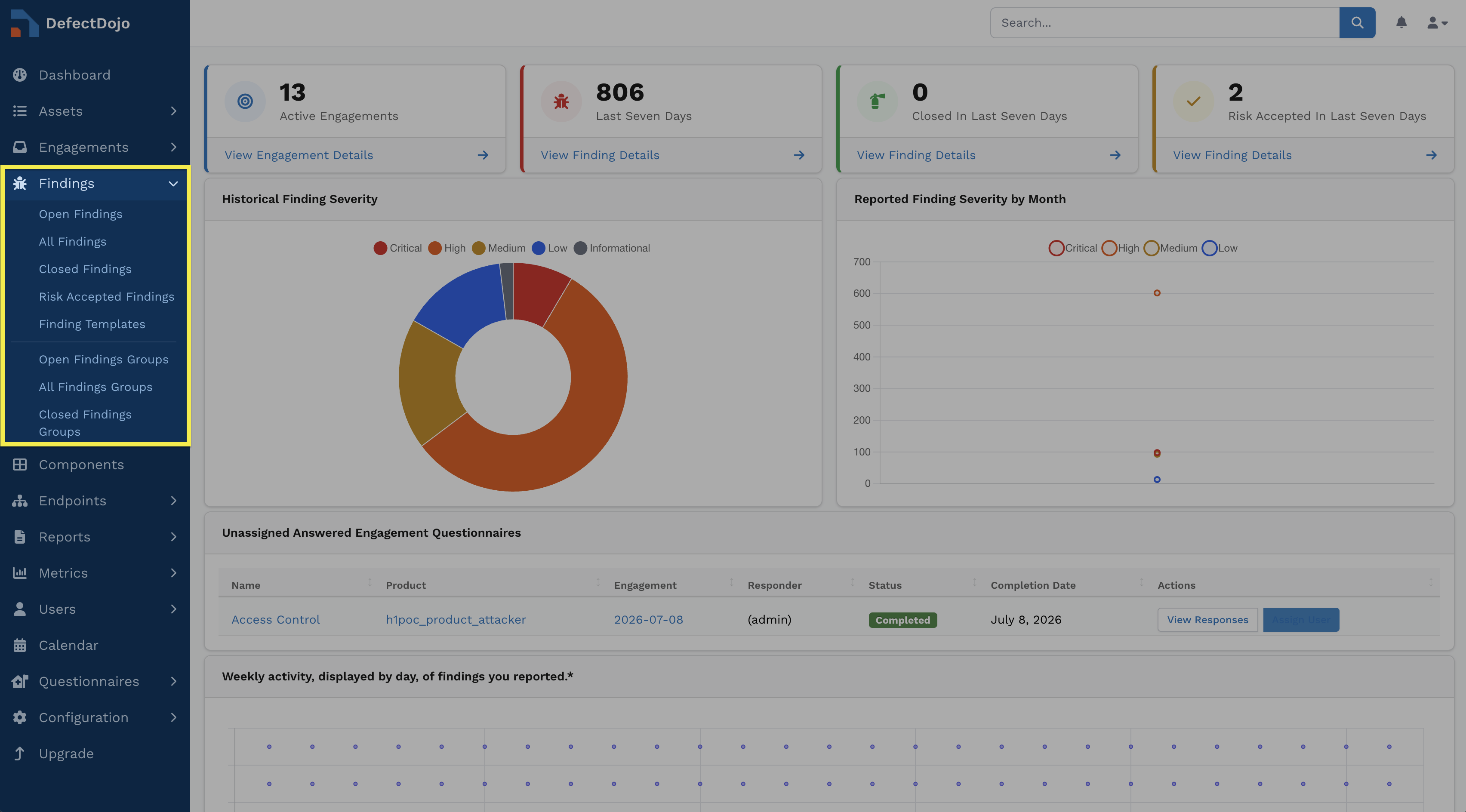The image size is (1466, 812).
Task: Open the user account dropdown
Action: coord(1437,23)
